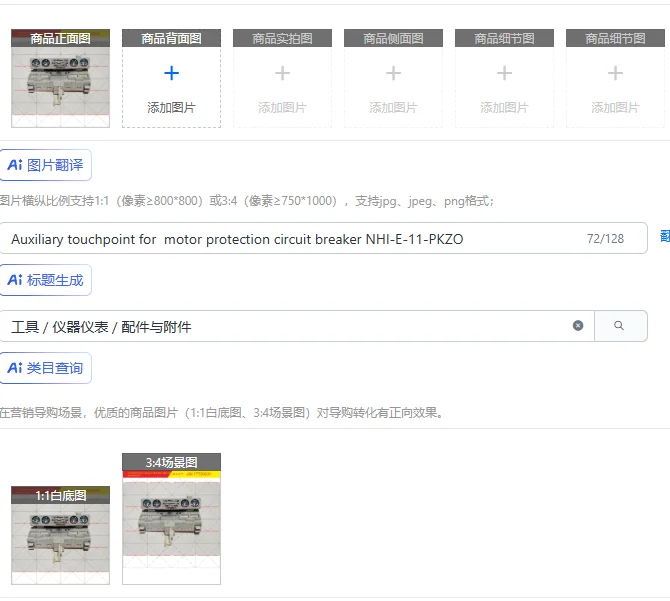The image size is (670, 601).
Task: Click 添加图片 text under 商品侧面图
Action: (x=393, y=108)
